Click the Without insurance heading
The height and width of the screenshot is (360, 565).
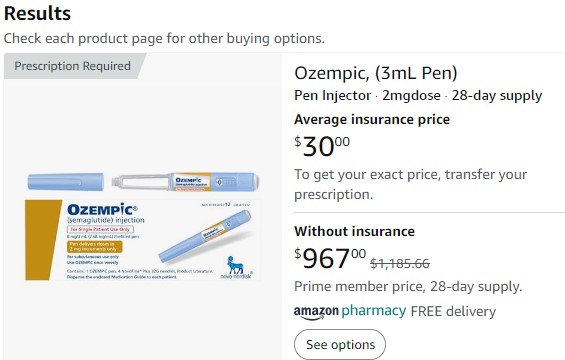point(354,231)
